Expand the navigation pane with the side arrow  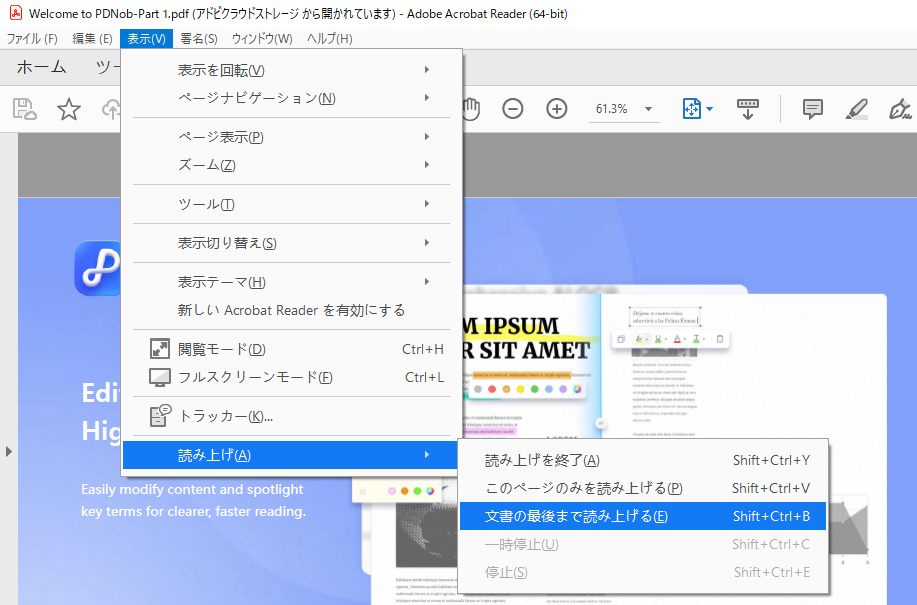click(9, 451)
